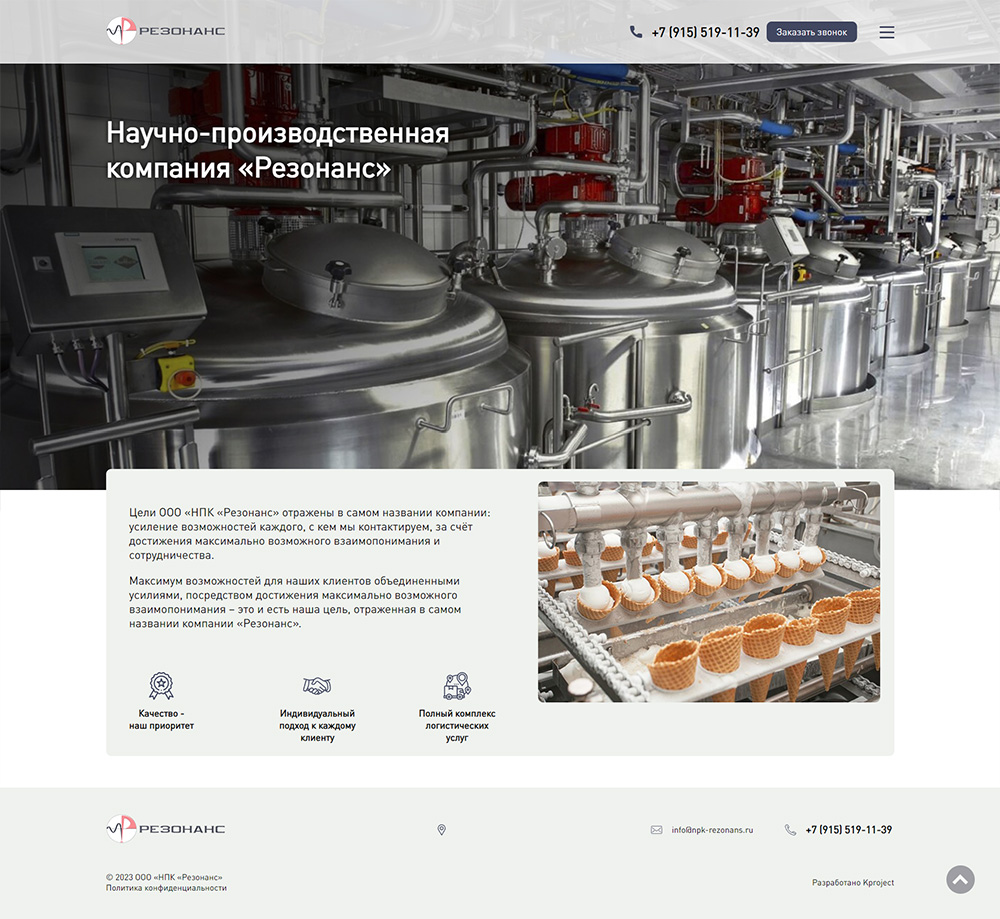
Task: Click the envelope email icon in footer
Action: 656,830
